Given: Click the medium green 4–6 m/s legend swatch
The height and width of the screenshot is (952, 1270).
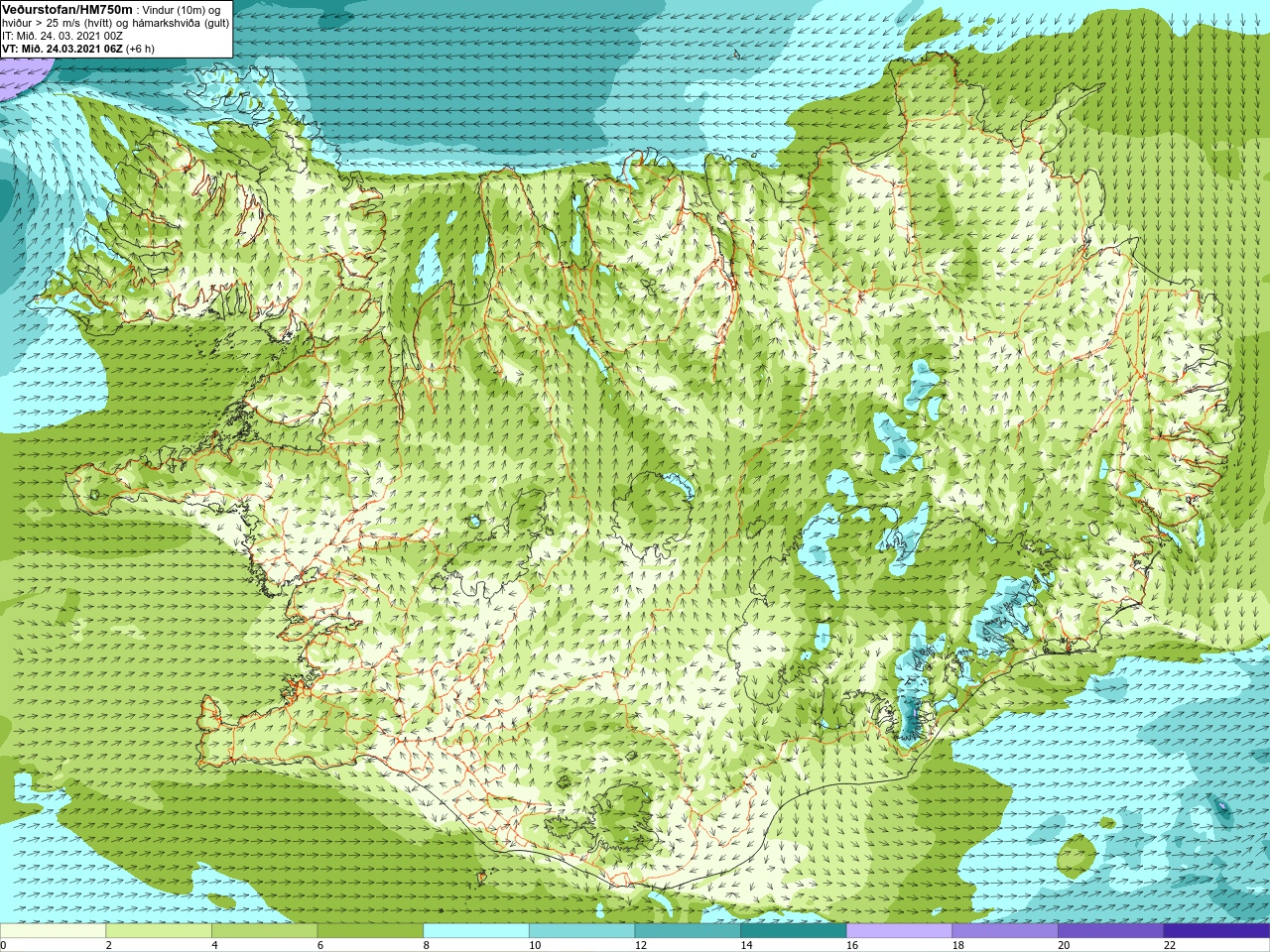Looking at the screenshot, I should (265, 931).
